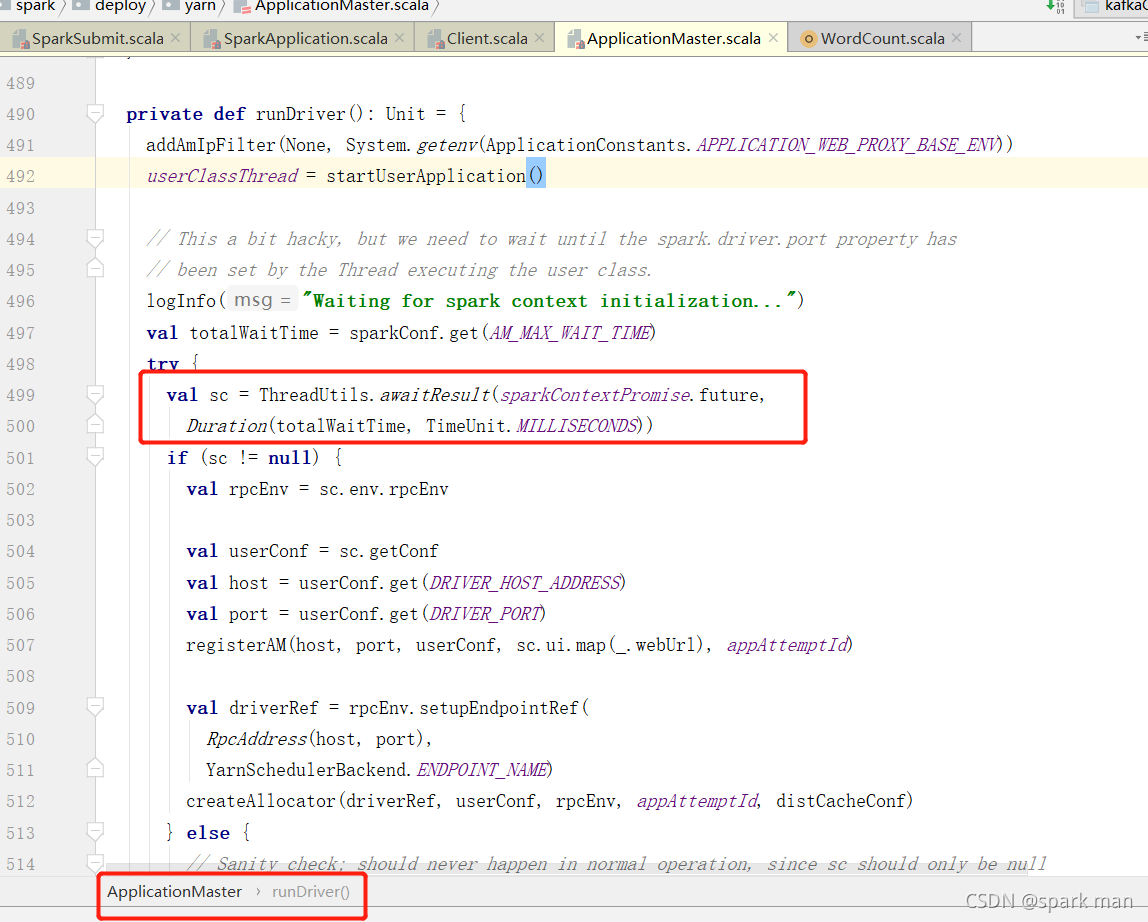
Task: Collapse comment block at line 494
Action: pyautogui.click(x=94, y=238)
